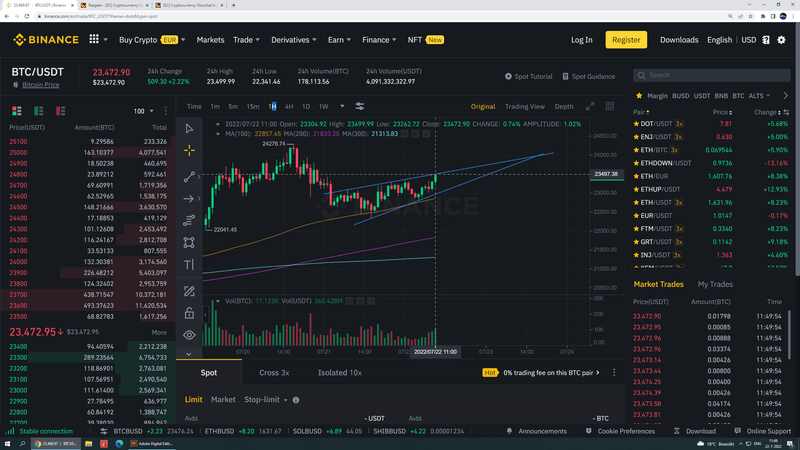Open the Finance dropdown menu
Screen dimensions: 800x450
click(379, 40)
